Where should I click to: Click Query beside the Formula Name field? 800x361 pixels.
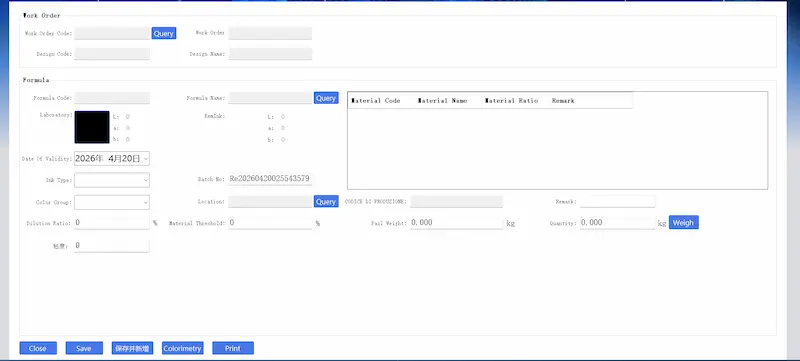point(326,98)
